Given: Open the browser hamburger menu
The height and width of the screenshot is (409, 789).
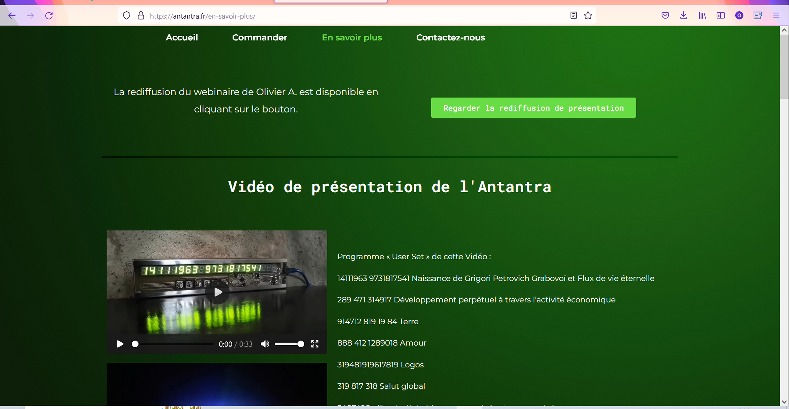Looking at the screenshot, I should pyautogui.click(x=776, y=16).
